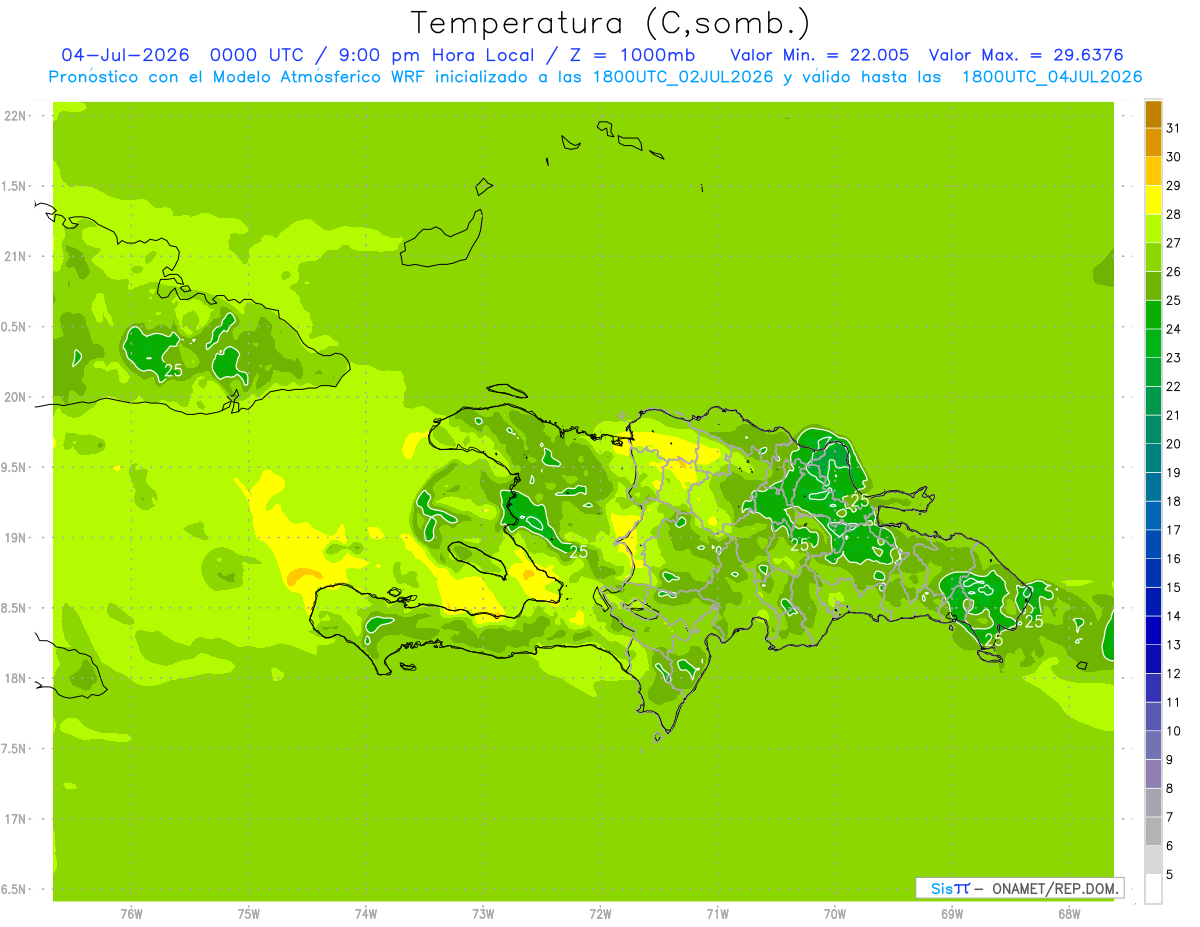
Task: Click "Valor Min. = 22.005" value
Action: pyautogui.click(x=820, y=55)
